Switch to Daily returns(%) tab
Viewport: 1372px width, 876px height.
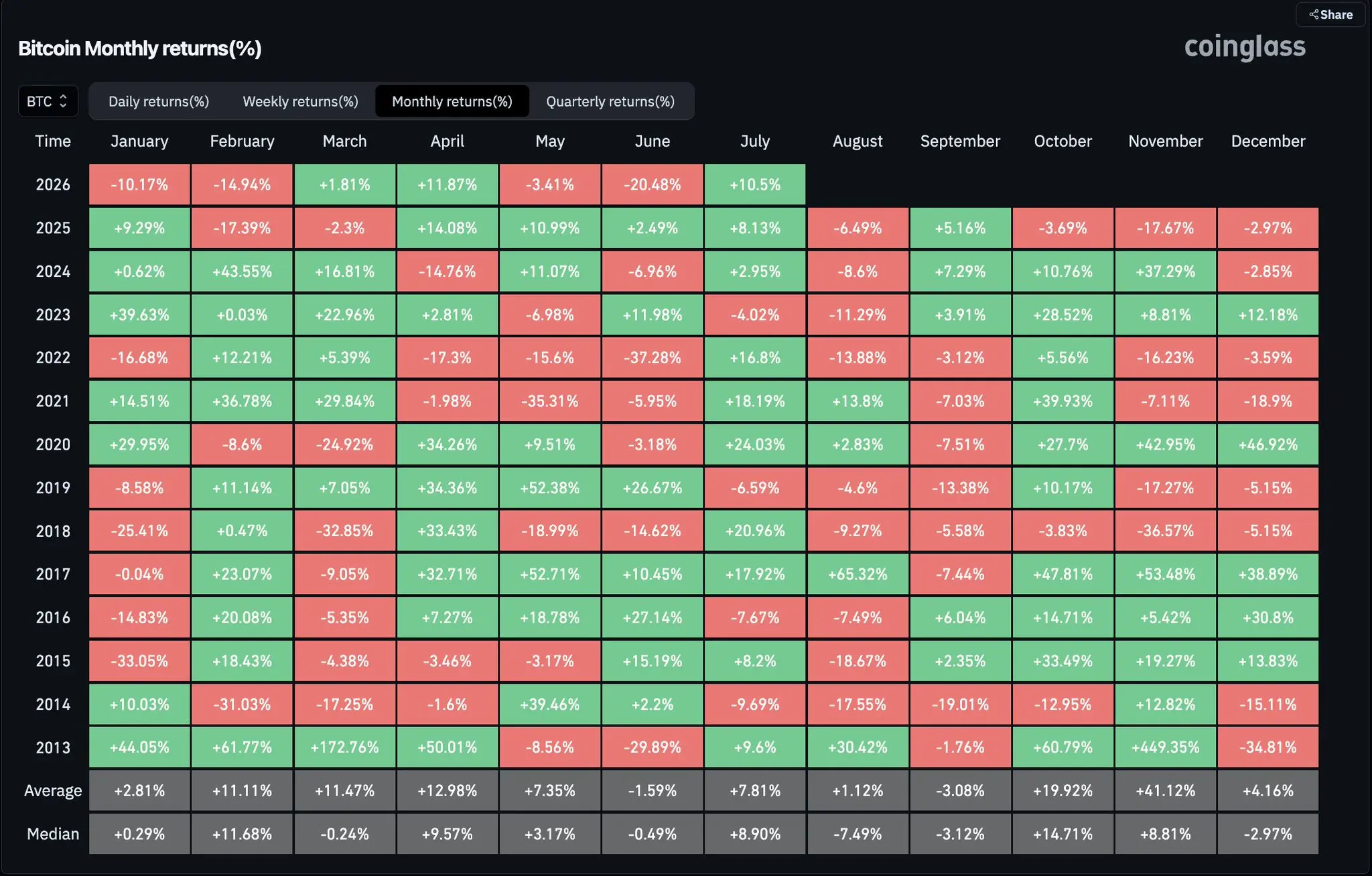coord(159,101)
